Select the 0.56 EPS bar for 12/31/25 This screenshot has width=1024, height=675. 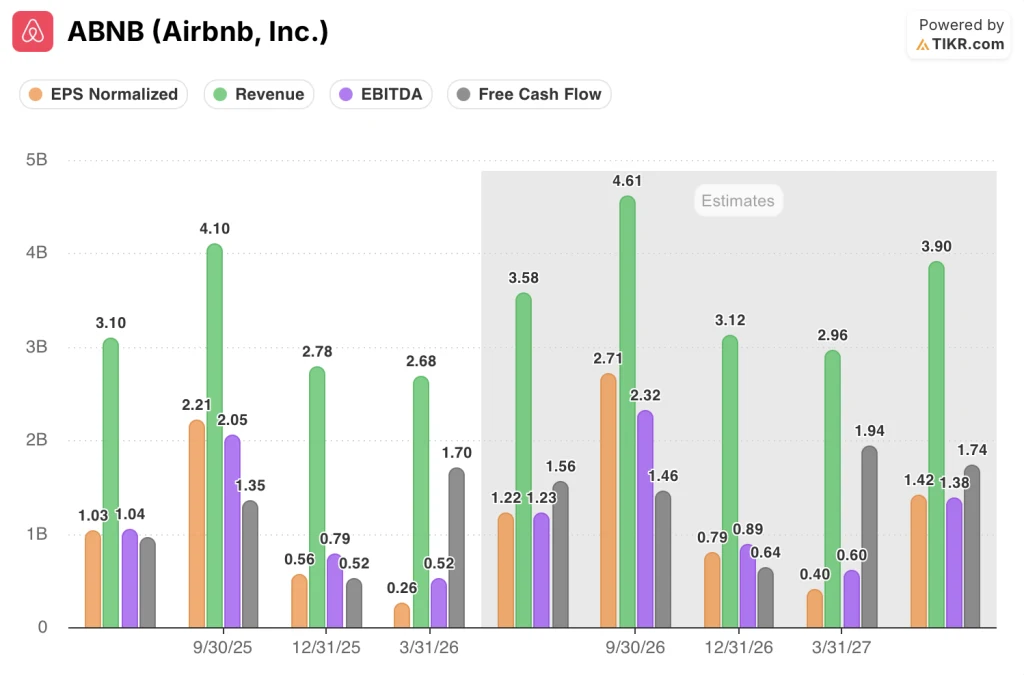300,601
